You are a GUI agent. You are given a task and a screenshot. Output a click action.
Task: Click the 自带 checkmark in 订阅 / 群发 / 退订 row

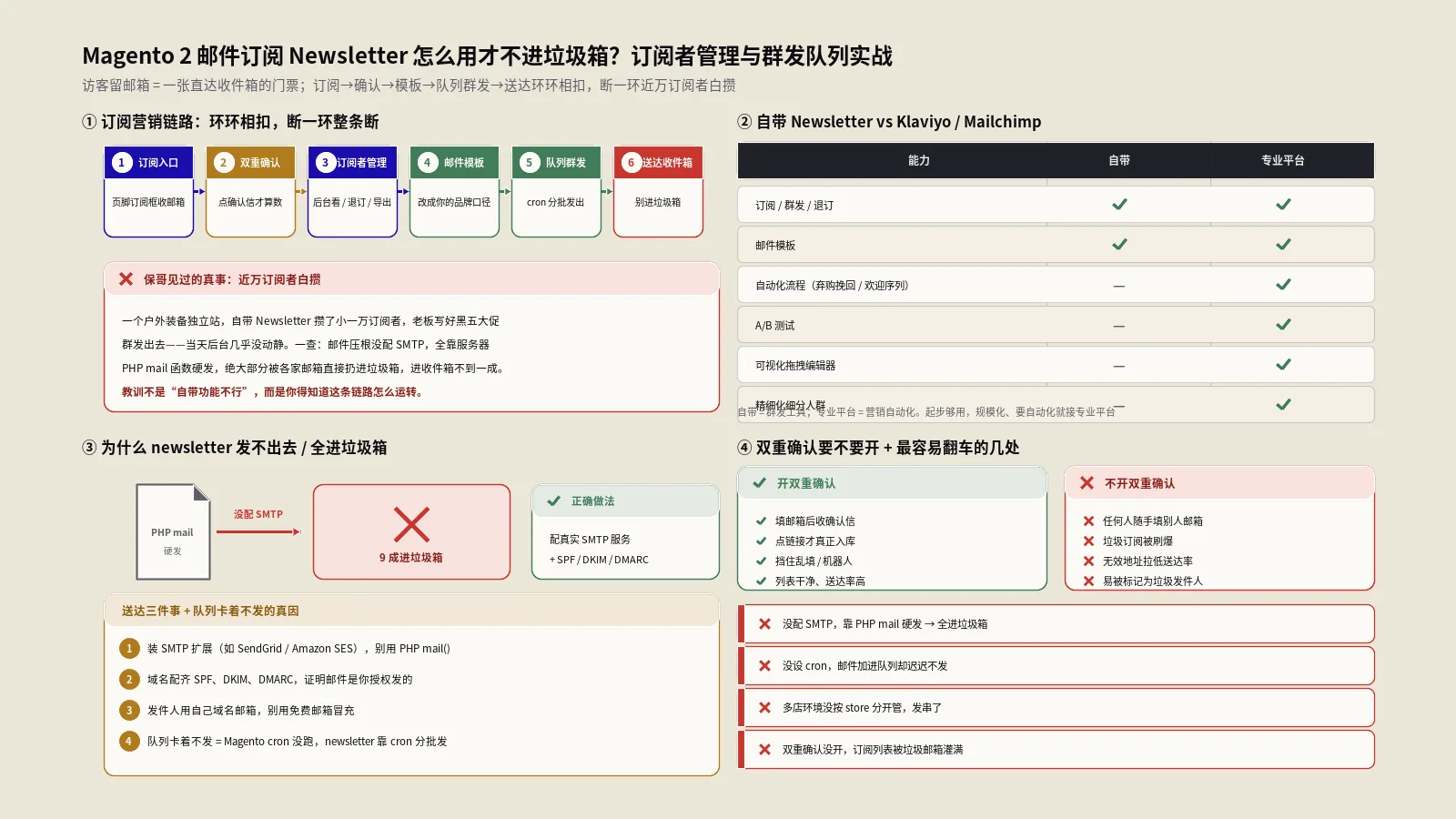(1119, 205)
